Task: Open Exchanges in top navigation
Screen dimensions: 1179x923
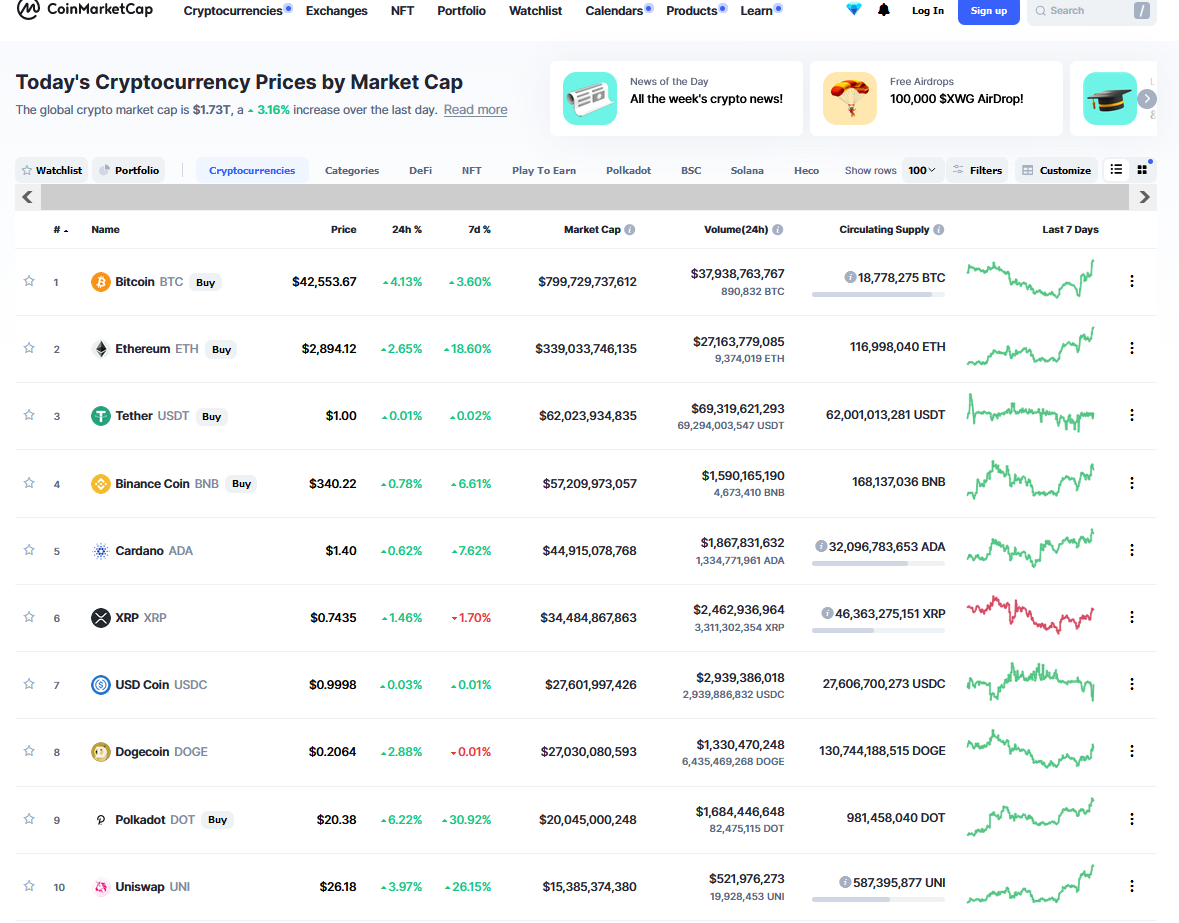Action: point(336,11)
